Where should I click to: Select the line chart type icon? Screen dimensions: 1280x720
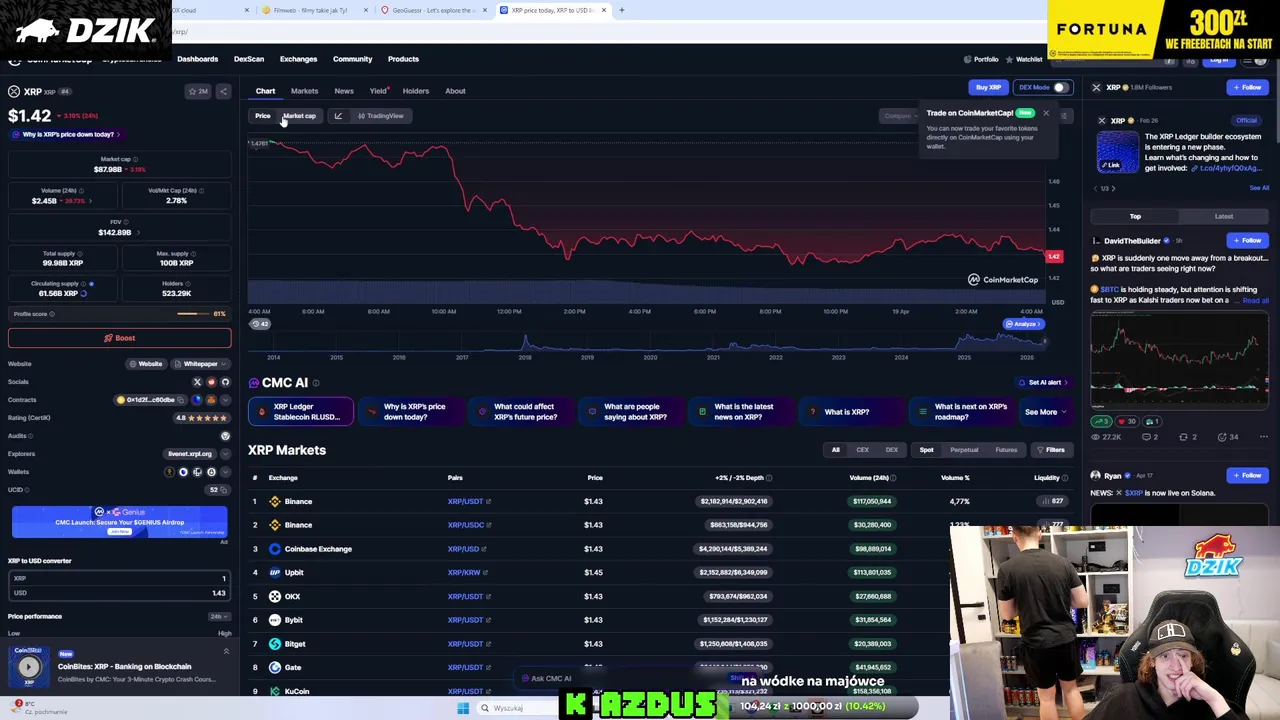coord(338,116)
